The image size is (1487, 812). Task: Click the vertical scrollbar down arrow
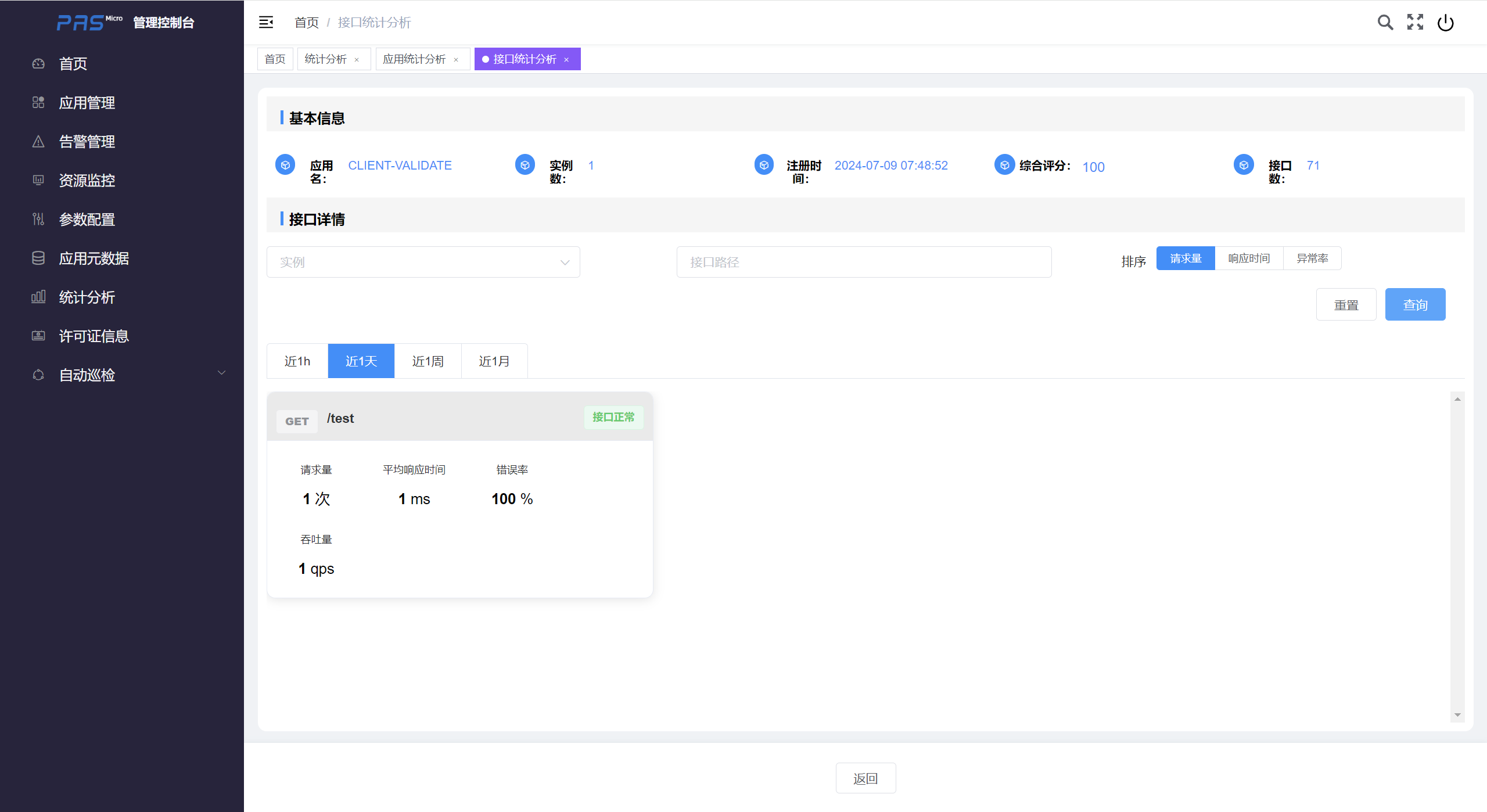coord(1457,715)
